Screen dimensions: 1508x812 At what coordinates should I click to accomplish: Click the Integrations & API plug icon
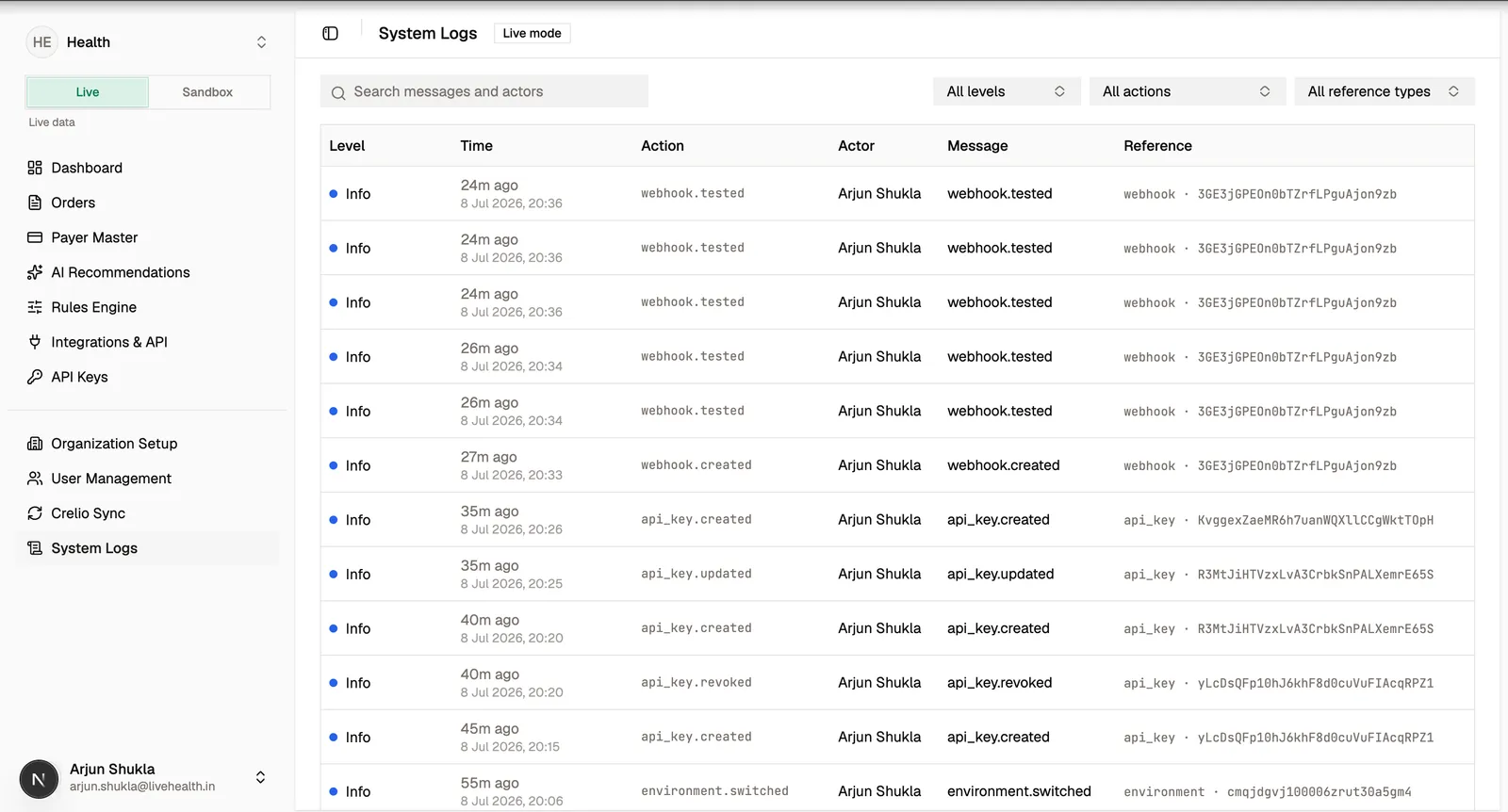(35, 342)
